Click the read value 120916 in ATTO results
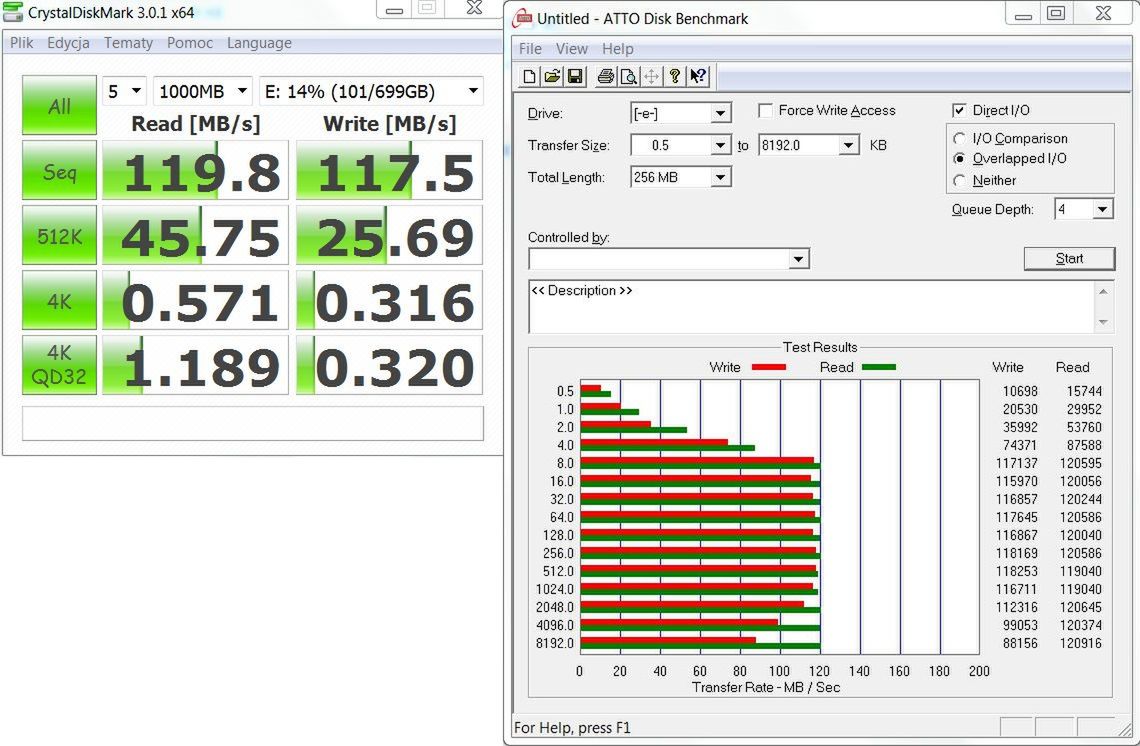The width and height of the screenshot is (1140, 746). click(1080, 643)
